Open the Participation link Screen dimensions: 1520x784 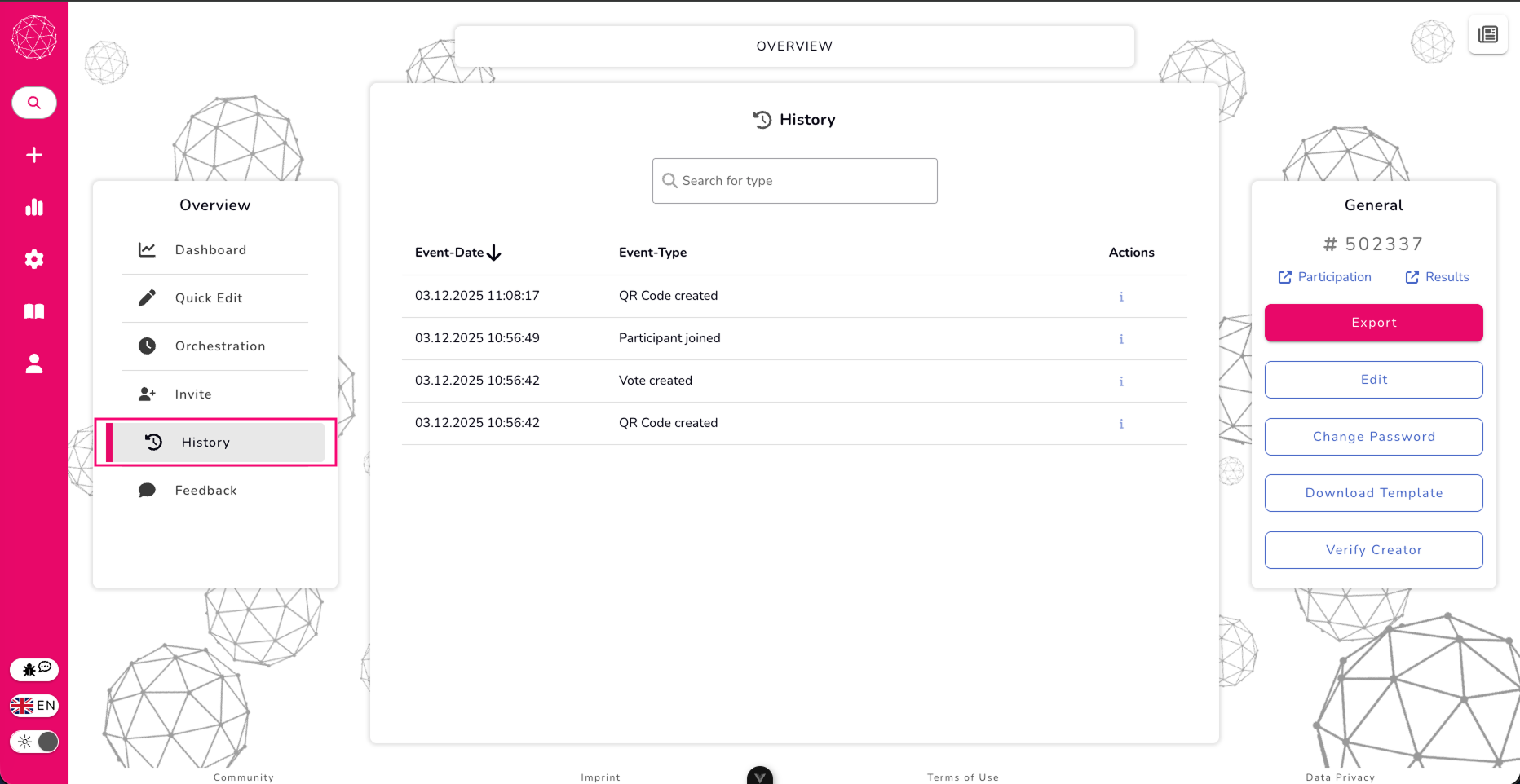click(x=1324, y=277)
